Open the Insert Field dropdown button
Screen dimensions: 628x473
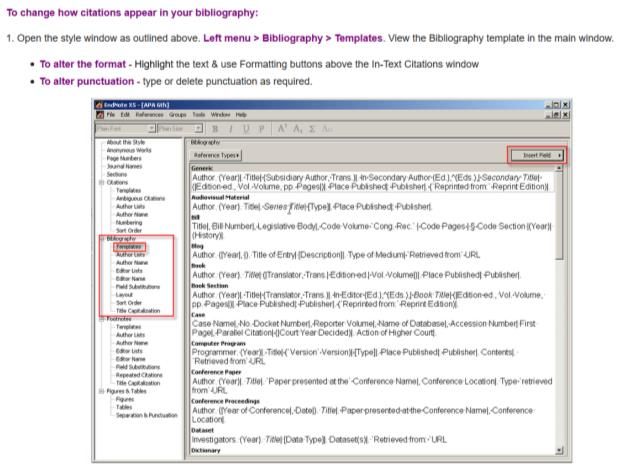coord(537,155)
